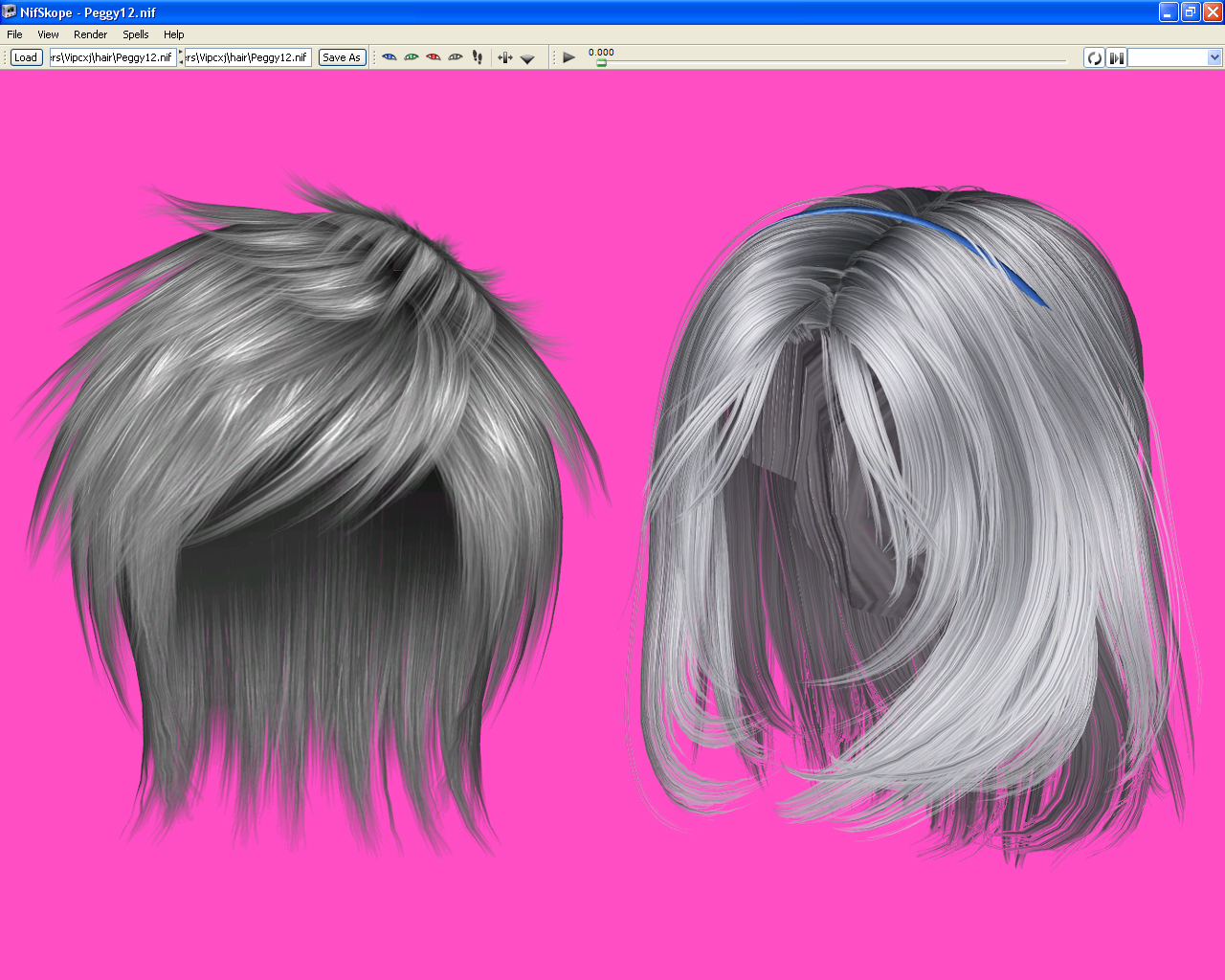Toggle the switch animation button
The height and width of the screenshot is (980, 1225).
1116,58
